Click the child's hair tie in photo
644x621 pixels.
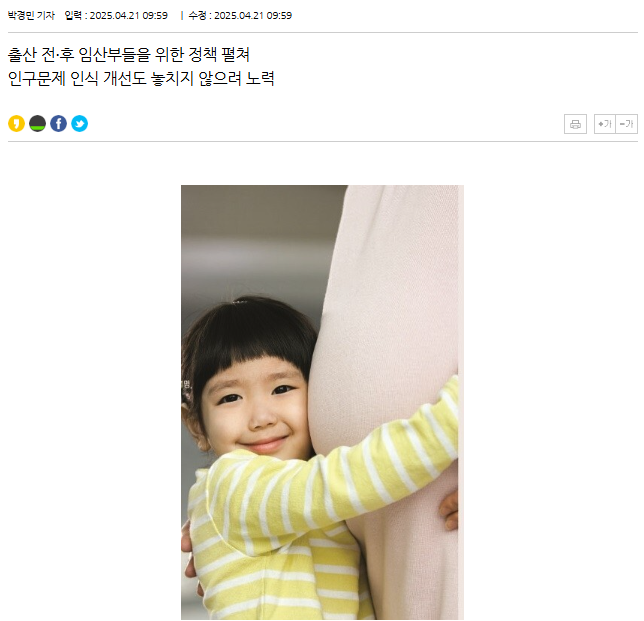(x=239, y=301)
